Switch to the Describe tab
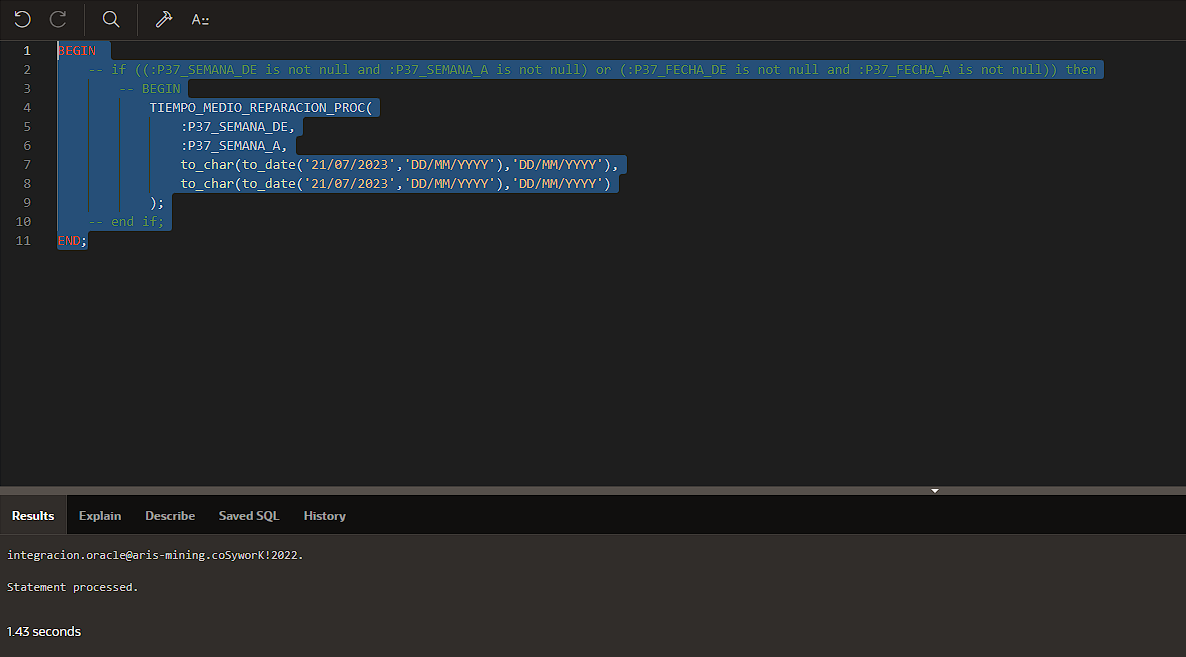1186x657 pixels. (170, 516)
